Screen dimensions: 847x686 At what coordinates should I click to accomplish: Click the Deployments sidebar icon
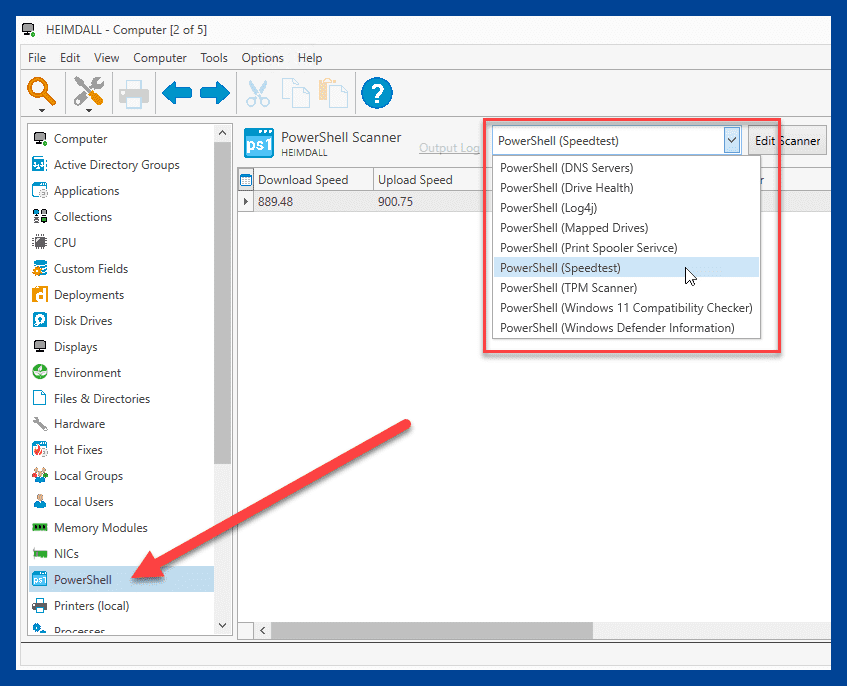pos(40,294)
